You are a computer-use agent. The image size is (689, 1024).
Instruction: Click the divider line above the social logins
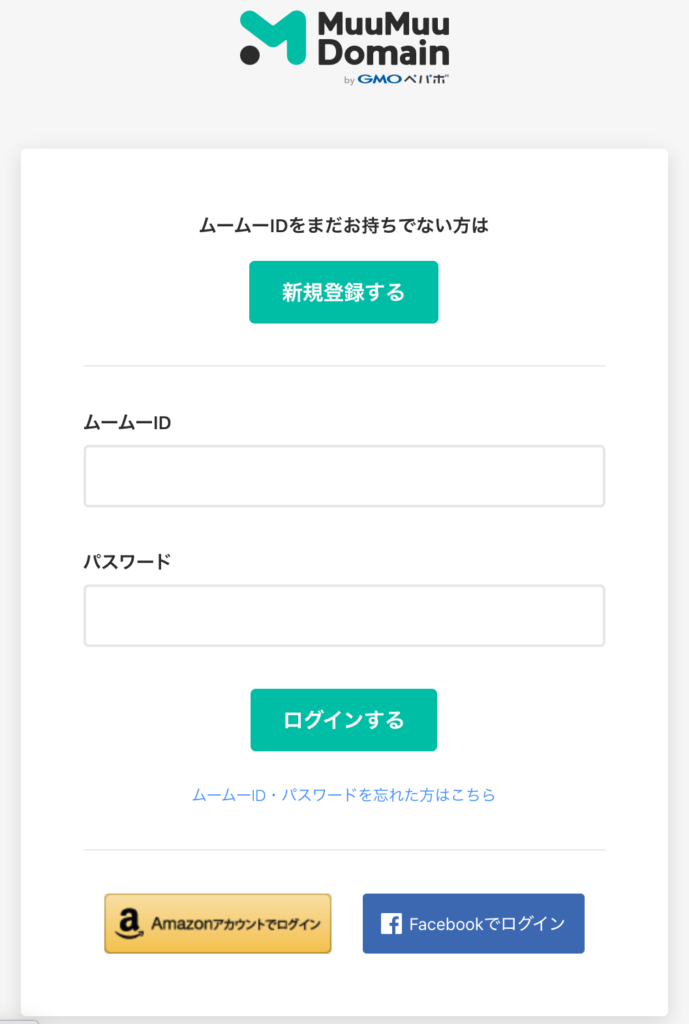(344, 850)
